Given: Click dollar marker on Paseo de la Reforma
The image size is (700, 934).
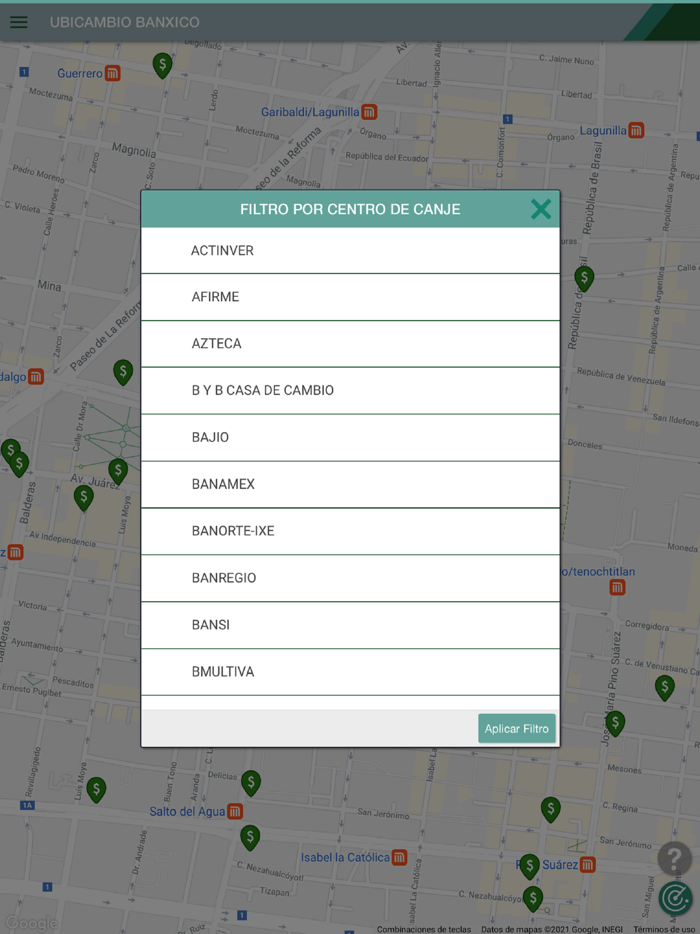Looking at the screenshot, I should click(x=123, y=372).
